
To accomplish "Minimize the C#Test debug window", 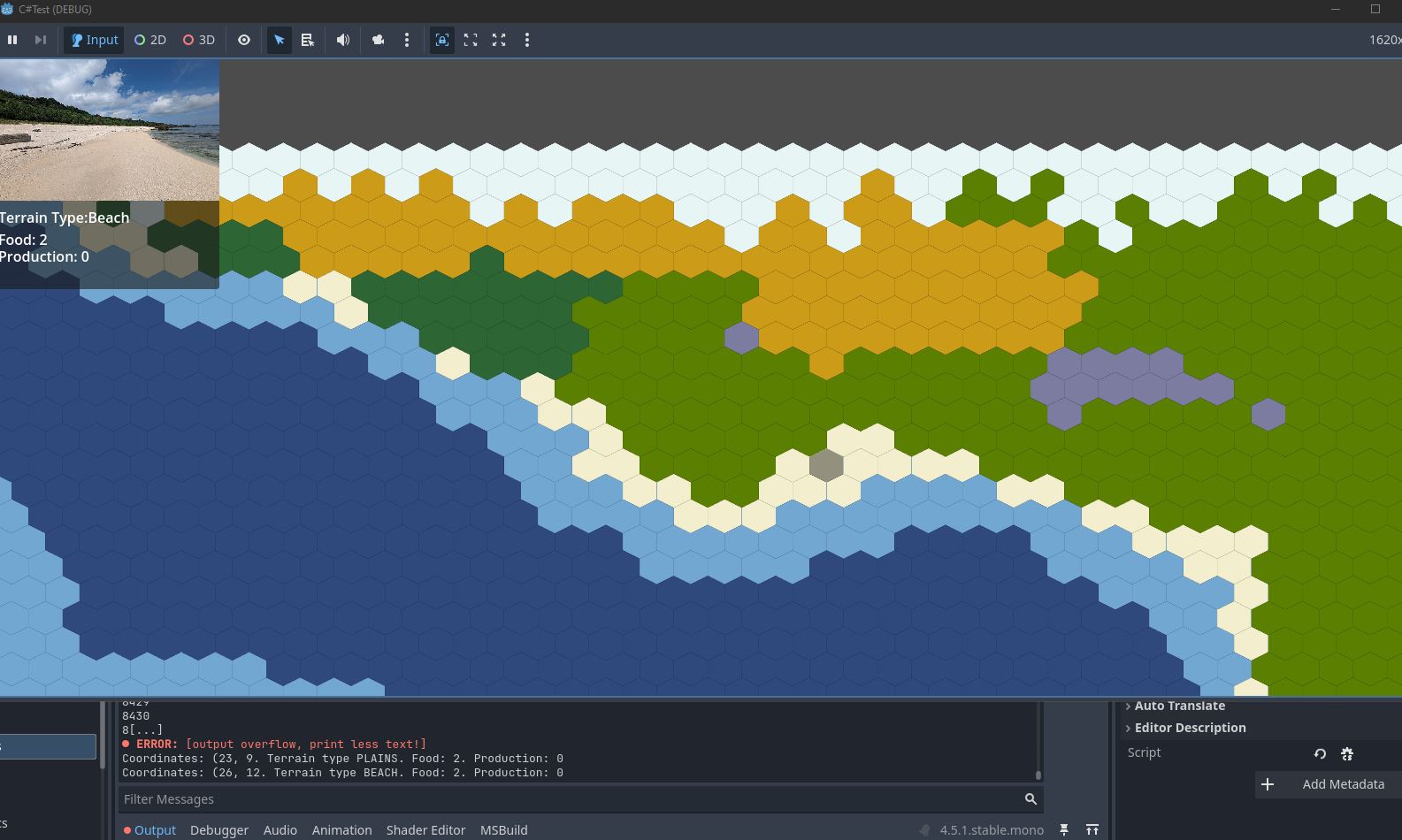I will pyautogui.click(x=1336, y=9).
